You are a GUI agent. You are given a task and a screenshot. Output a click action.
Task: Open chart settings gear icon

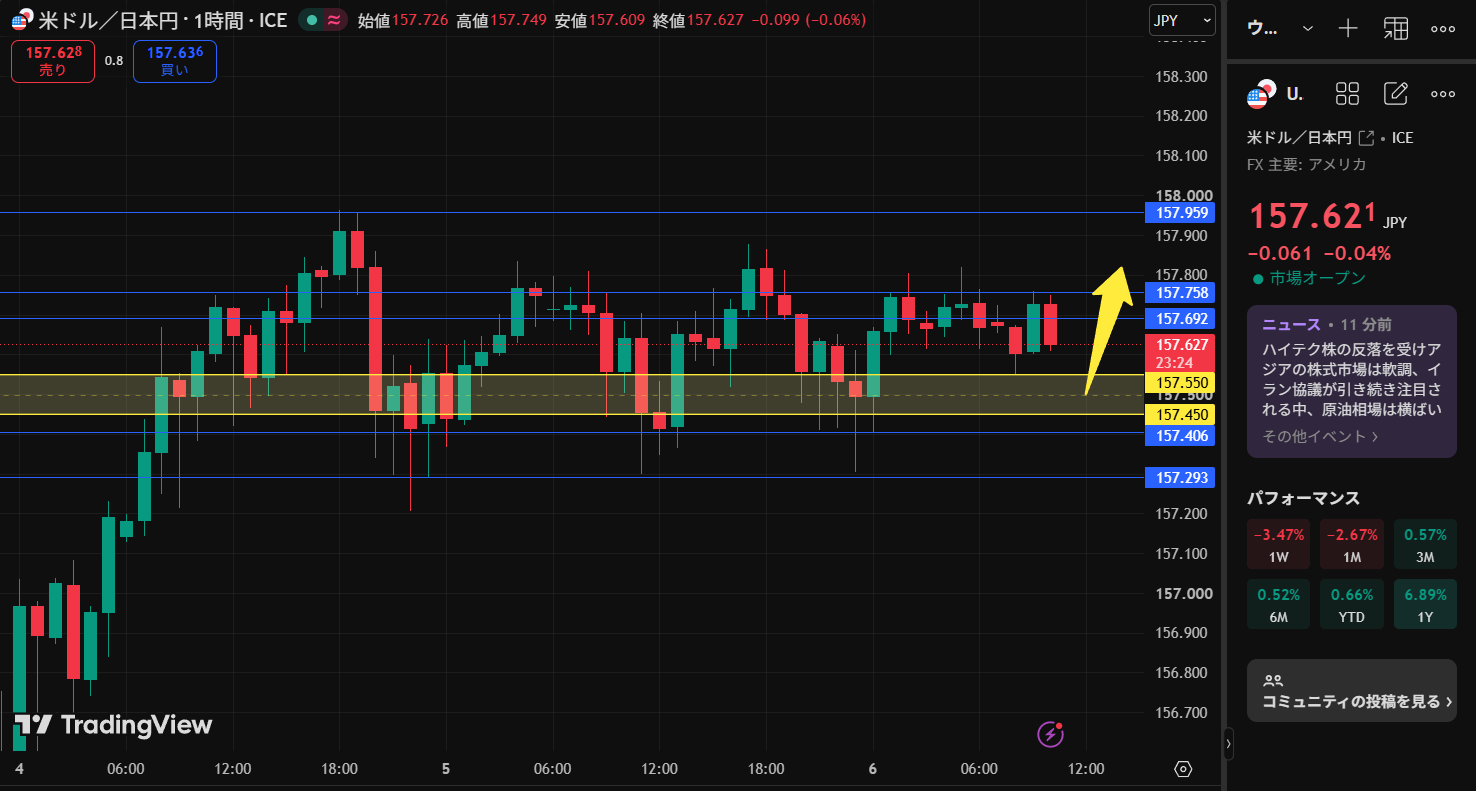click(1184, 769)
